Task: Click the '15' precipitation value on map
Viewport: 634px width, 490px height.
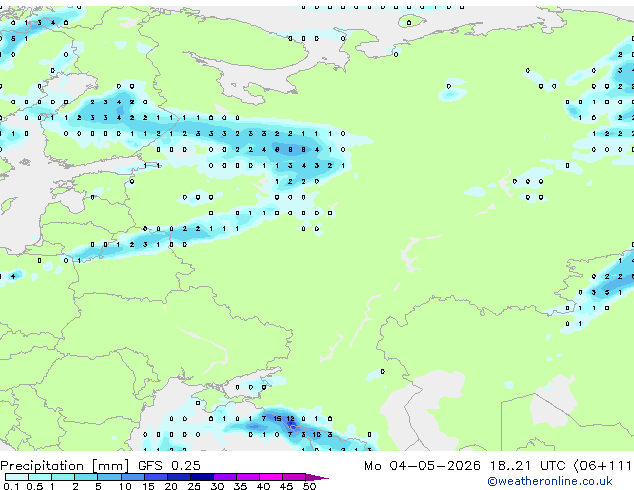Action: (x=277, y=419)
